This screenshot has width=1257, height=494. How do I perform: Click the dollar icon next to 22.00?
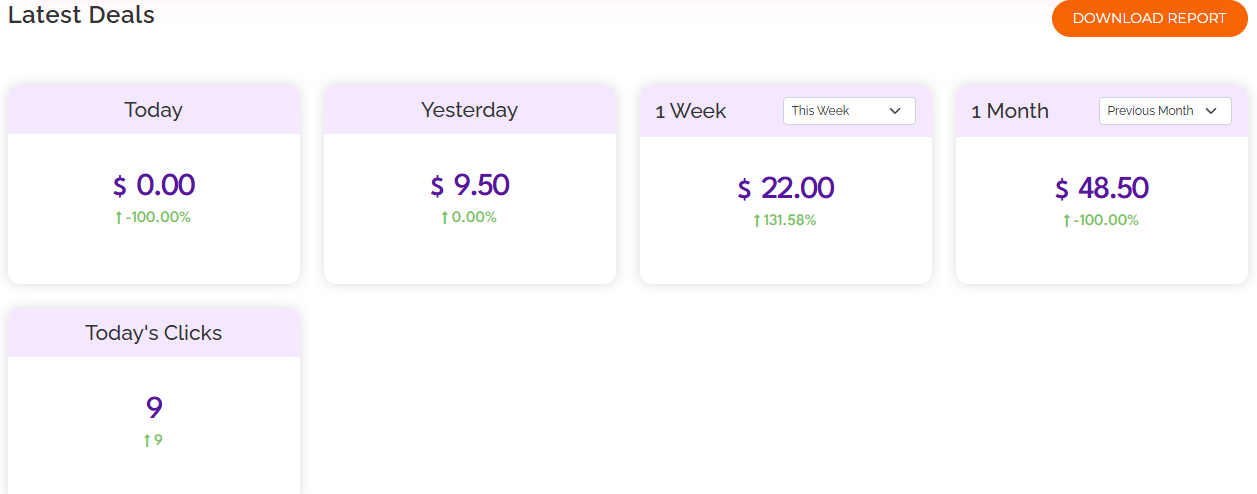[744, 189]
